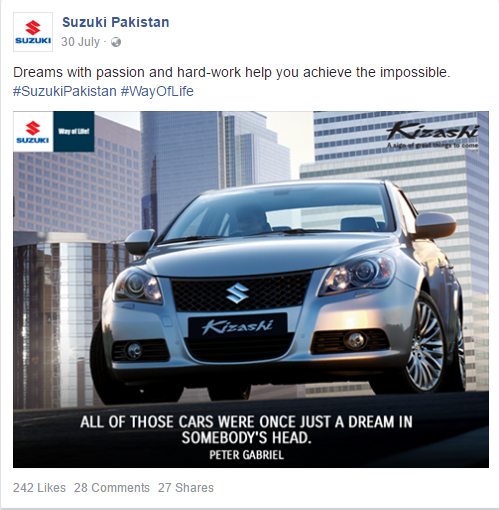
Task: Click the Kizashi script logo above the buildings
Action: pyautogui.click(x=433, y=135)
